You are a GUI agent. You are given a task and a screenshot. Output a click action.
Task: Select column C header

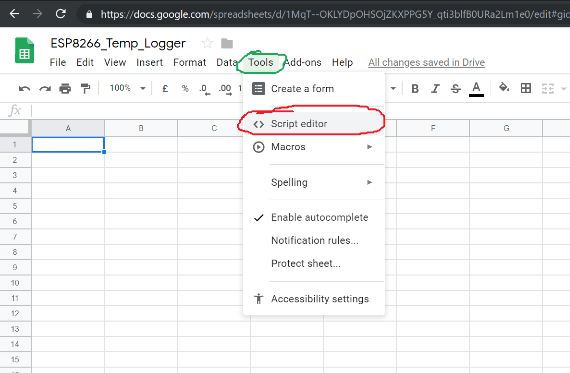click(214, 128)
